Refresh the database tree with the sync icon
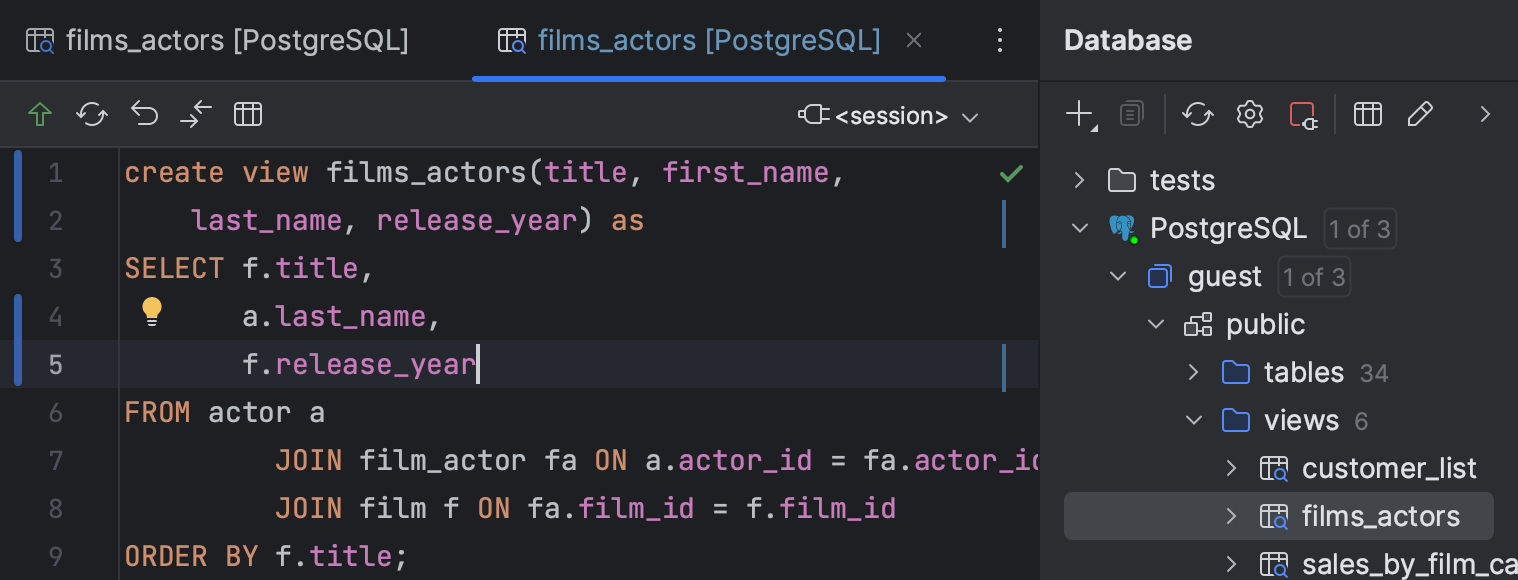This screenshot has width=1518, height=580. point(1197,114)
